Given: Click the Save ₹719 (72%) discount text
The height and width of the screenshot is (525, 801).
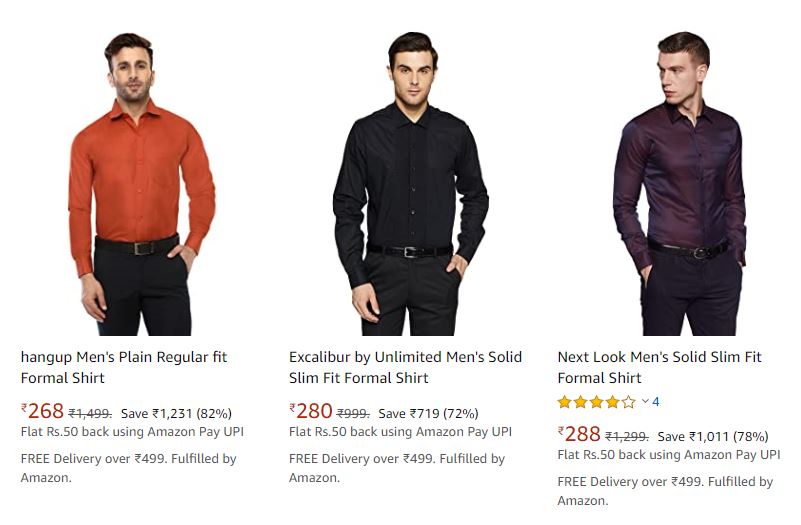Looking at the screenshot, I should [428, 413].
